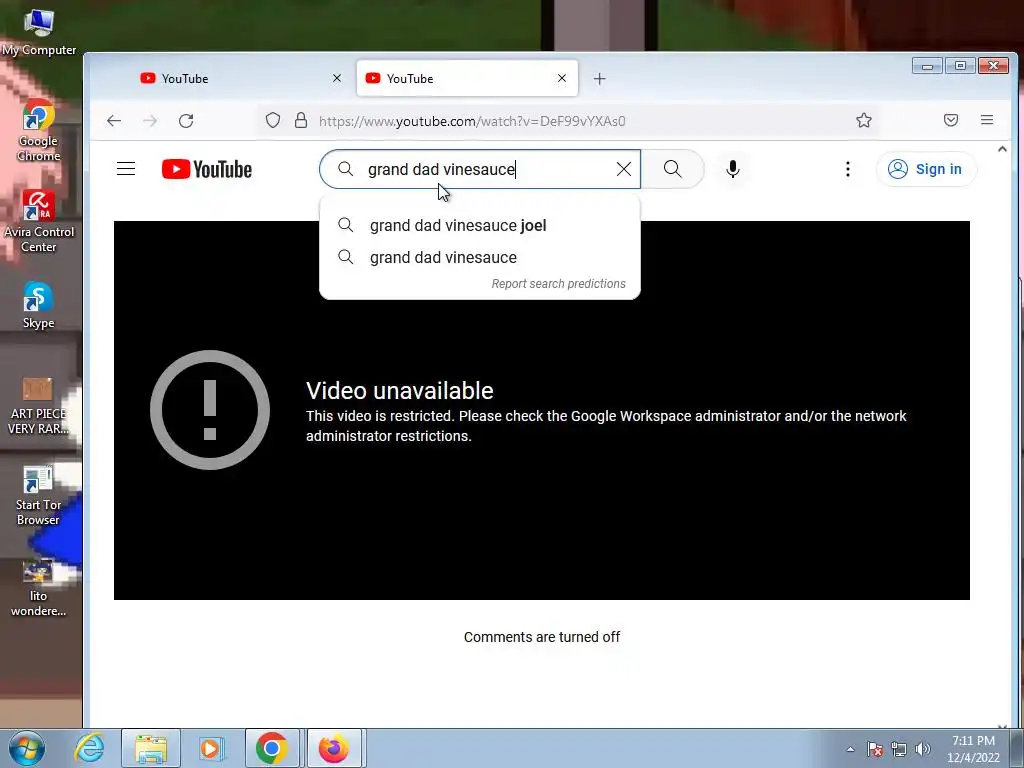Screen dimensions: 1024x768
Task: Bookmark this page with the star icon
Action: (x=864, y=120)
